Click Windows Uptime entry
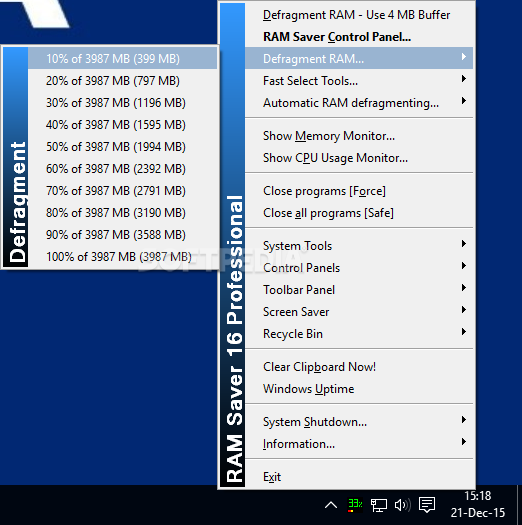 [359, 389]
